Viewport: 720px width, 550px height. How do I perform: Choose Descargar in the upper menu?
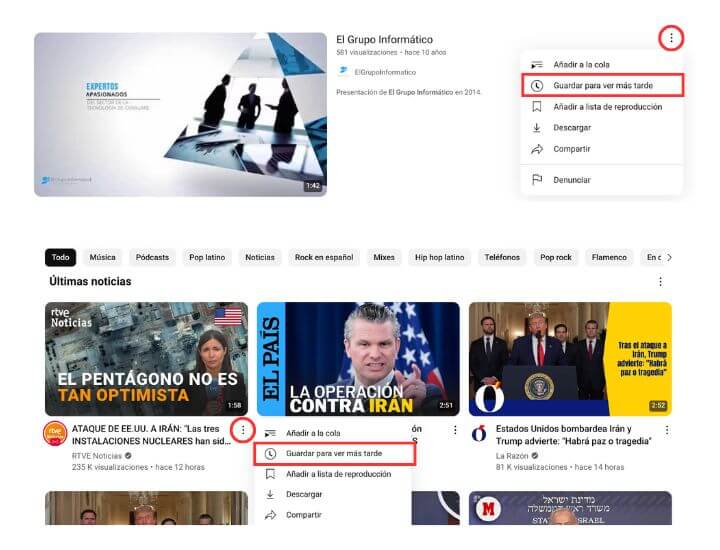(602, 128)
